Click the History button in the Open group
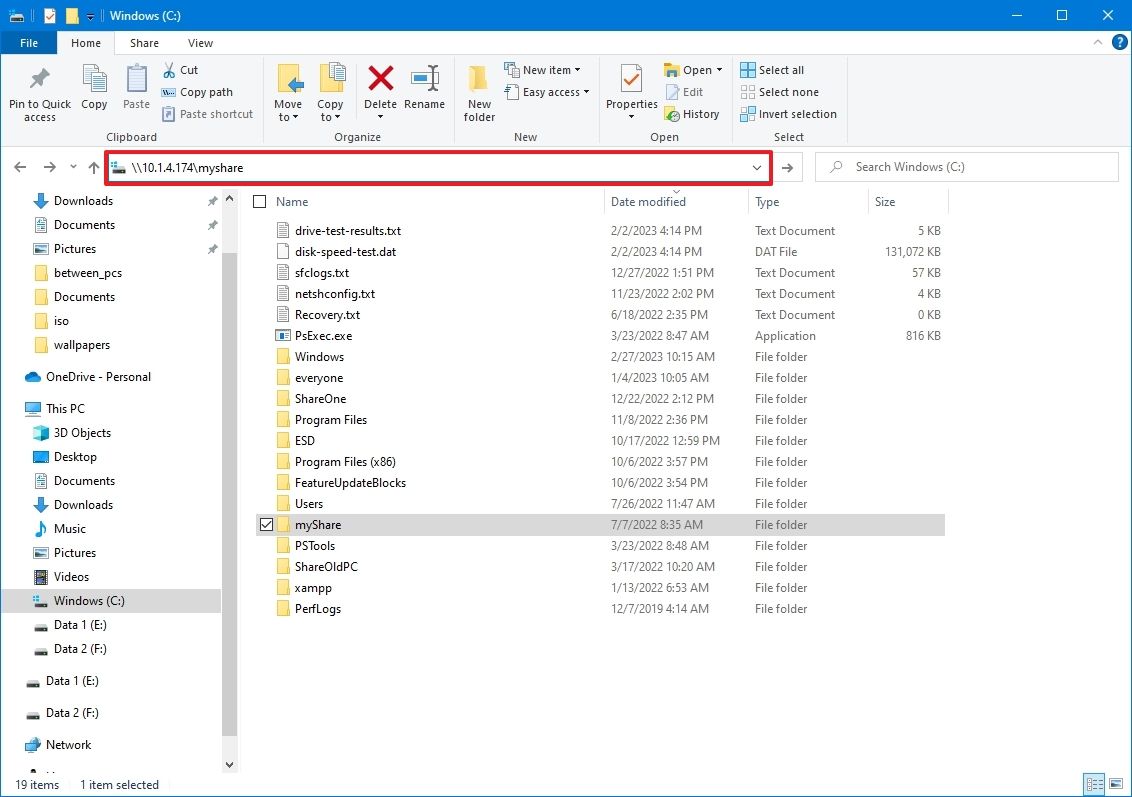The image size is (1132, 797). tap(693, 114)
